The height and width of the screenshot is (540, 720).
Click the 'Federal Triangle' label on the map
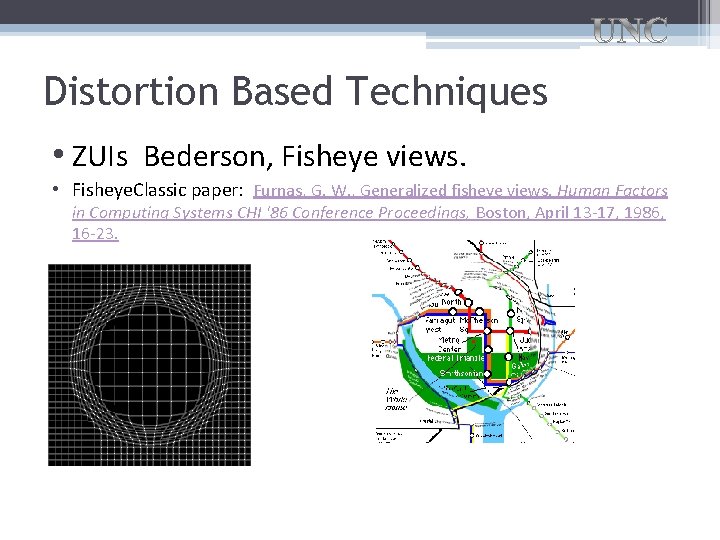tap(455, 358)
